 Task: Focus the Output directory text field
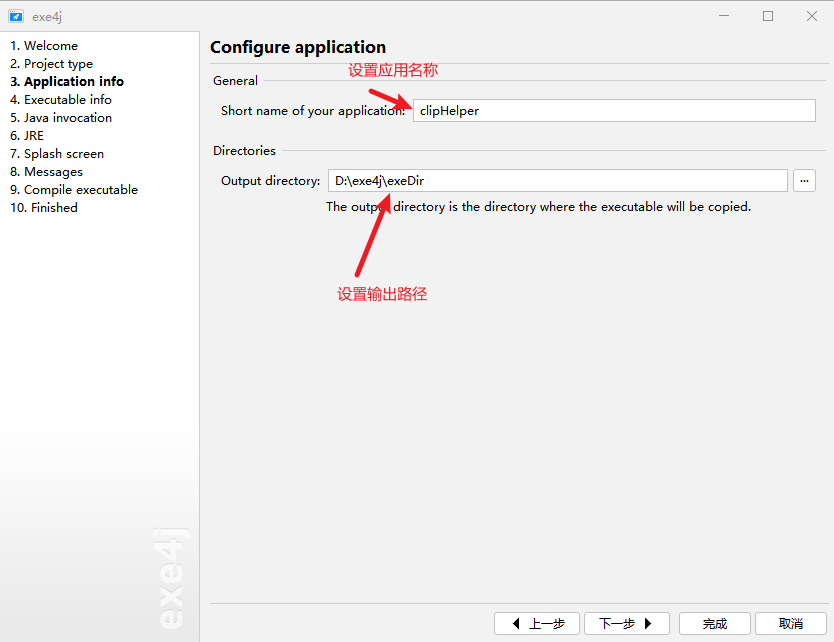tap(557, 181)
